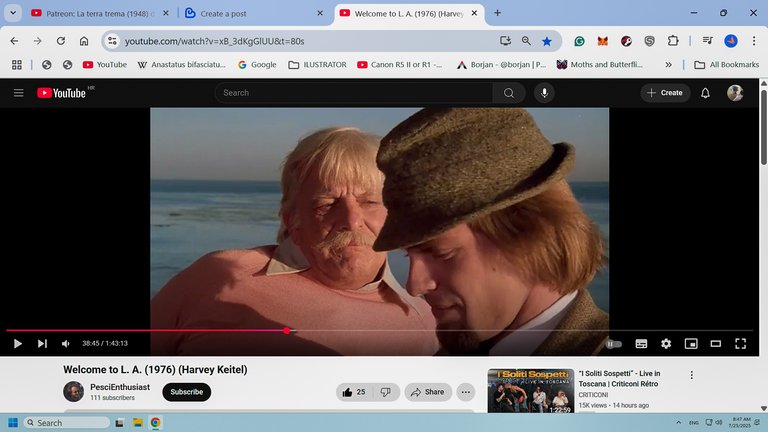Open Chrome three-dot menu
Screen dimensions: 768x432
754,41
